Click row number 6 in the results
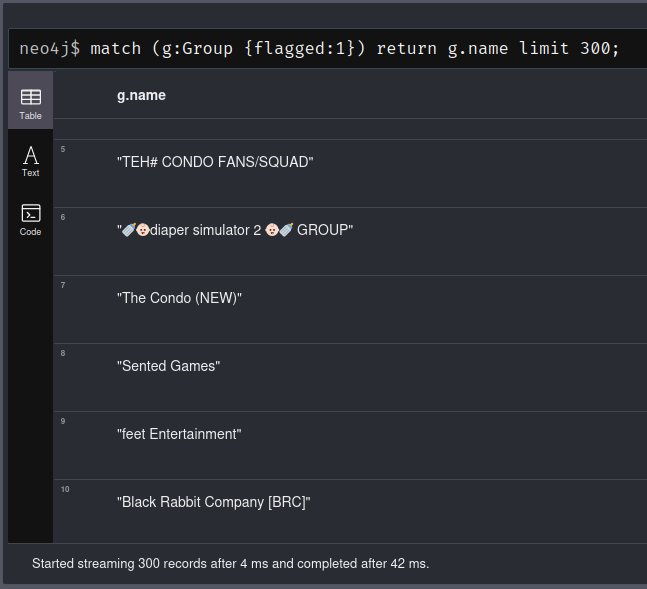This screenshot has width=647, height=589. click(x=63, y=218)
